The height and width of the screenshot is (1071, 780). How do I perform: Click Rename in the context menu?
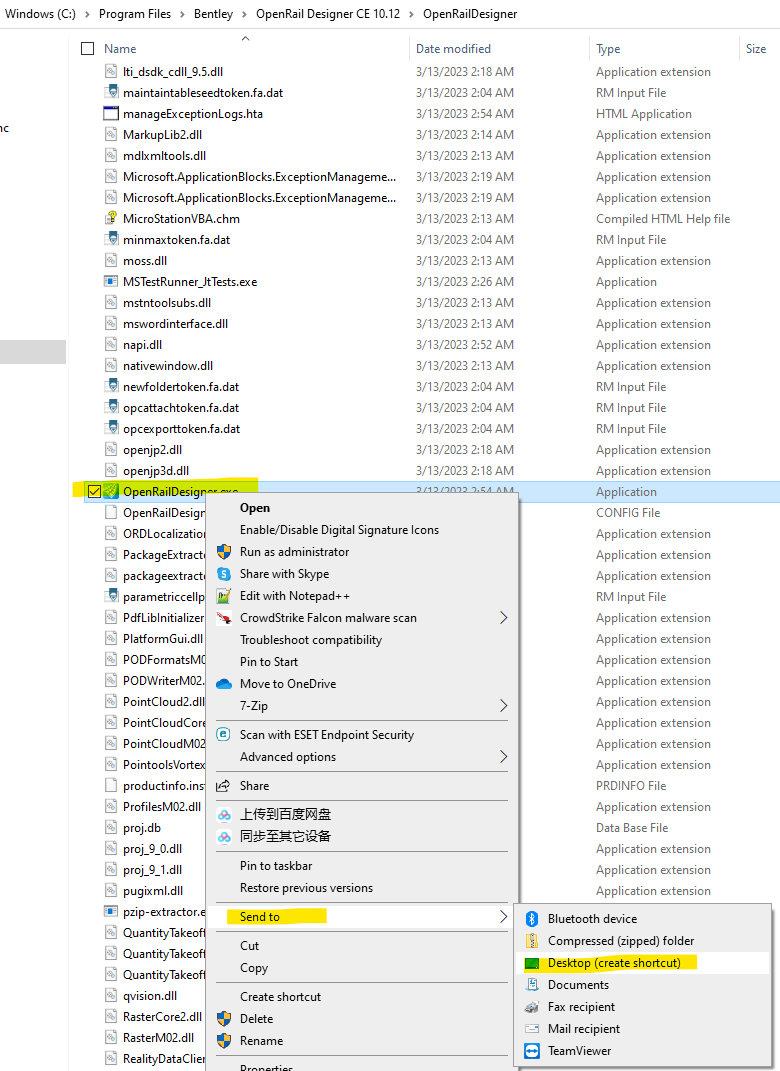click(x=261, y=1040)
